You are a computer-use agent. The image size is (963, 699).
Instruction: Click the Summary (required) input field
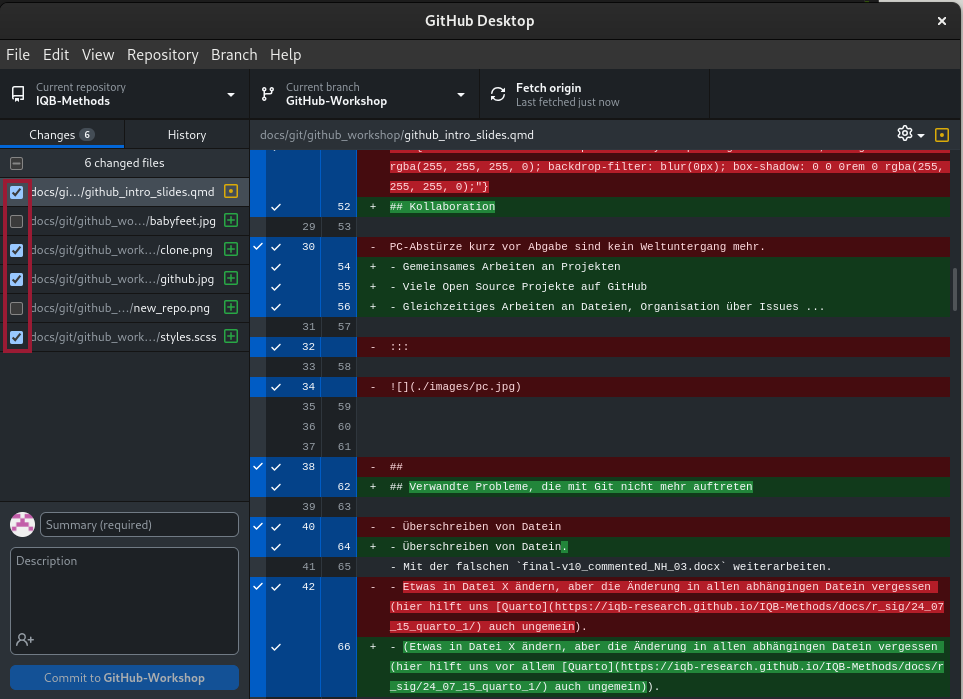coord(139,525)
